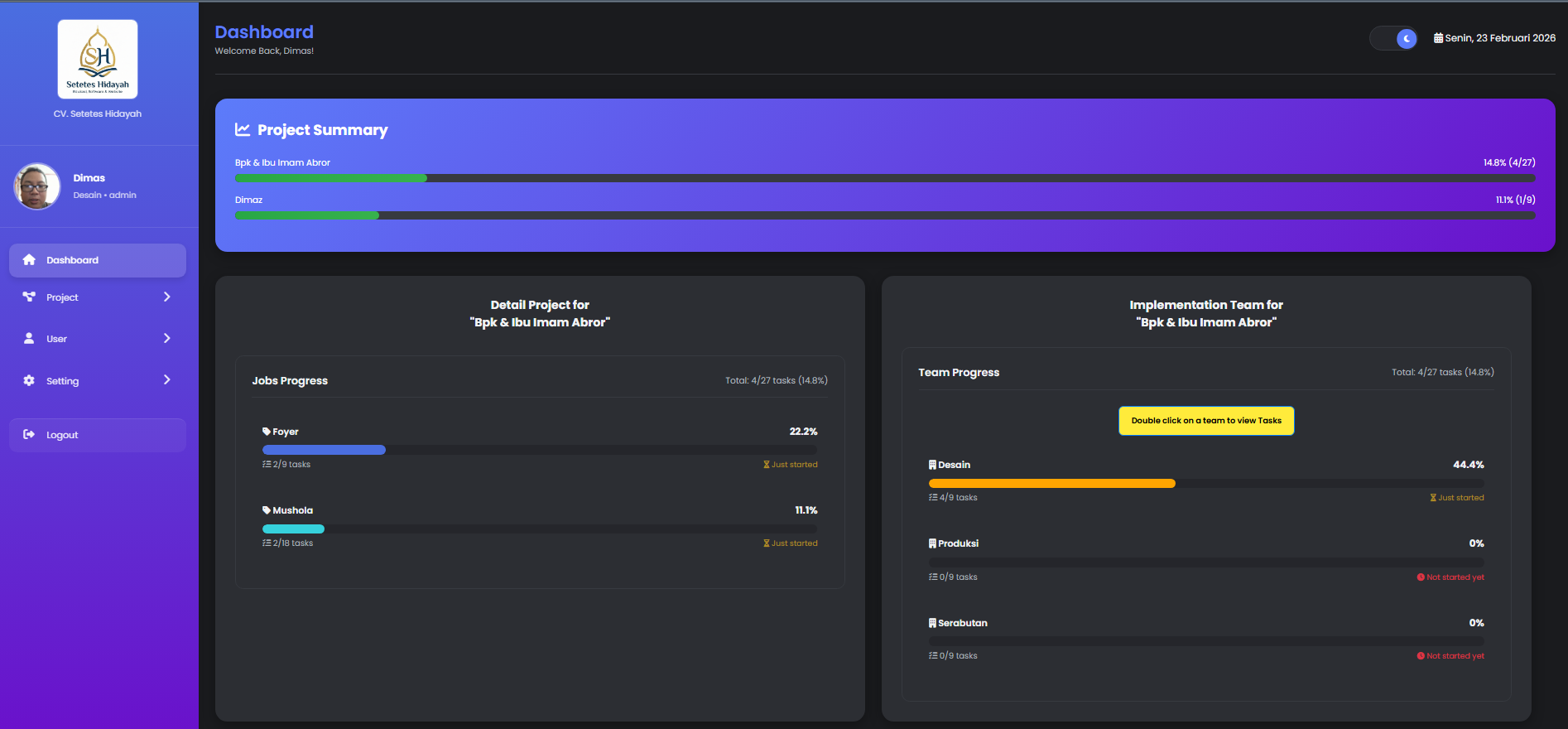Viewport: 1568px width, 729px height.
Task: Click red warning icon in Serabutan status
Action: click(1421, 656)
